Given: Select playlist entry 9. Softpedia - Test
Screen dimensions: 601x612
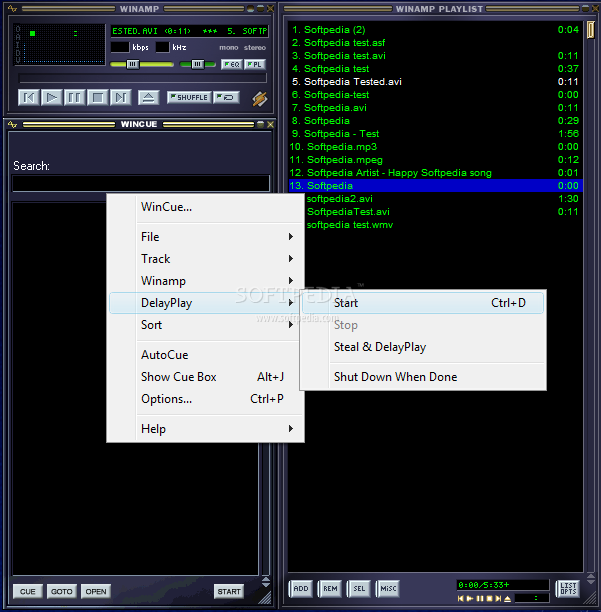Looking at the screenshot, I should (436, 134).
